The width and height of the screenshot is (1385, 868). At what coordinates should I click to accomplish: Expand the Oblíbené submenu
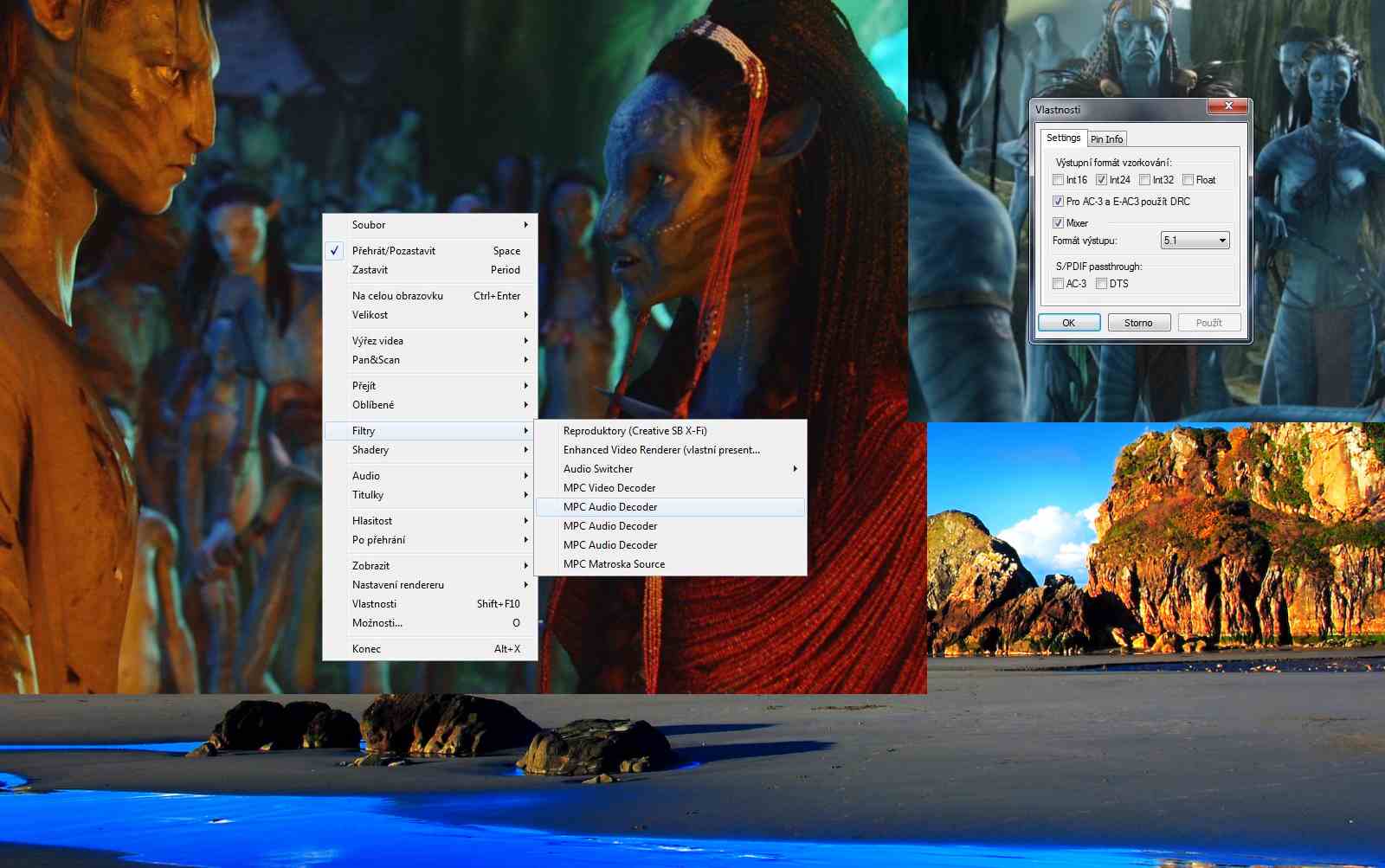(x=430, y=405)
